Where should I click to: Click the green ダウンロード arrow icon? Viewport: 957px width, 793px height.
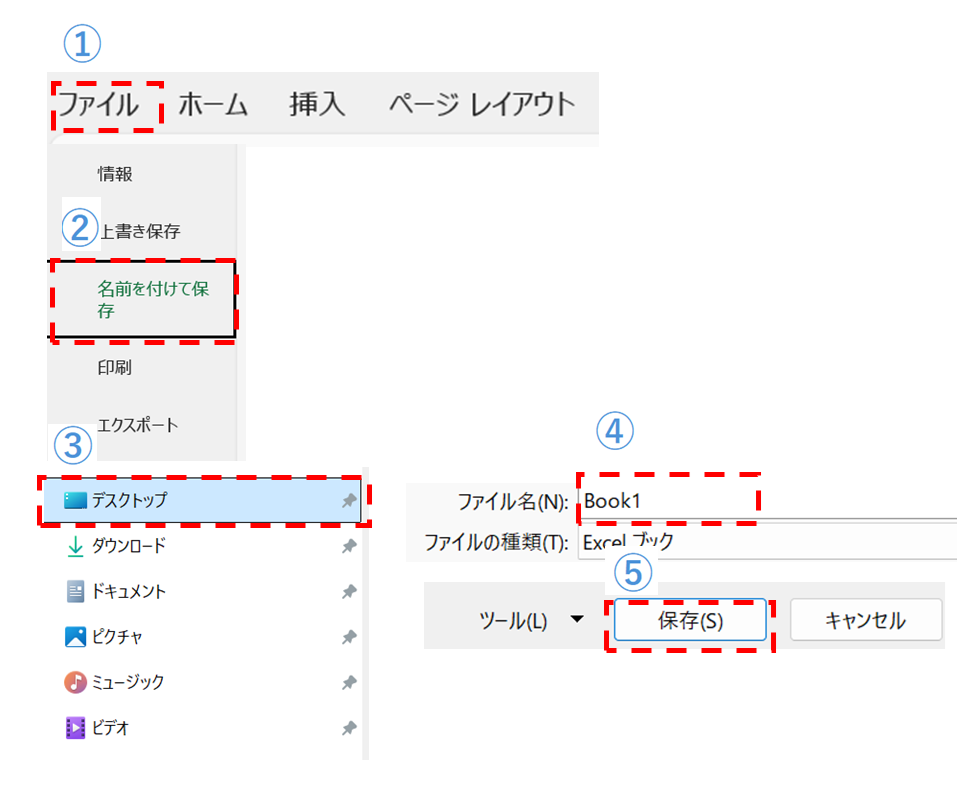pos(75,546)
